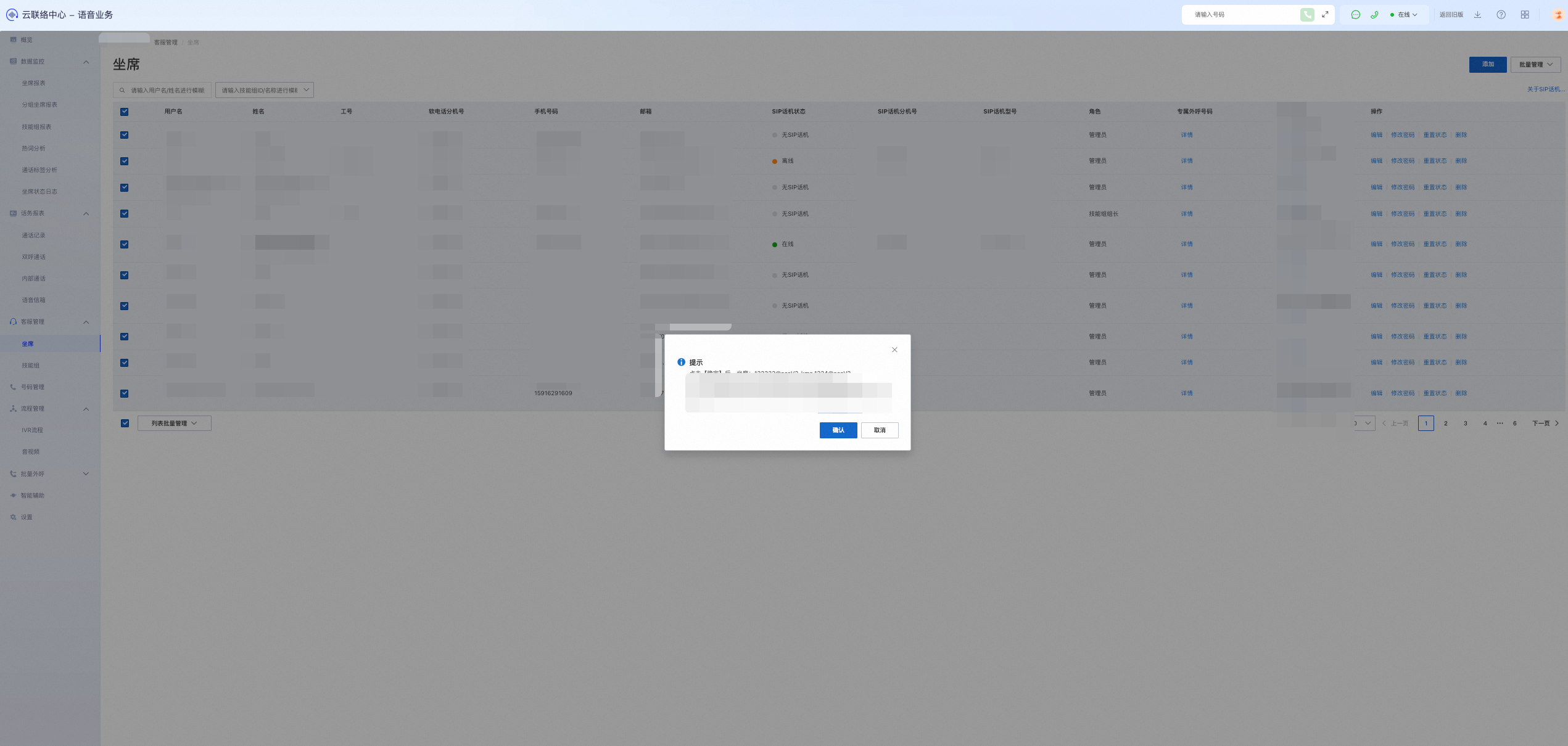1568x746 pixels.
Task: Focus the 请输入号码 input field
Action: coord(1242,15)
